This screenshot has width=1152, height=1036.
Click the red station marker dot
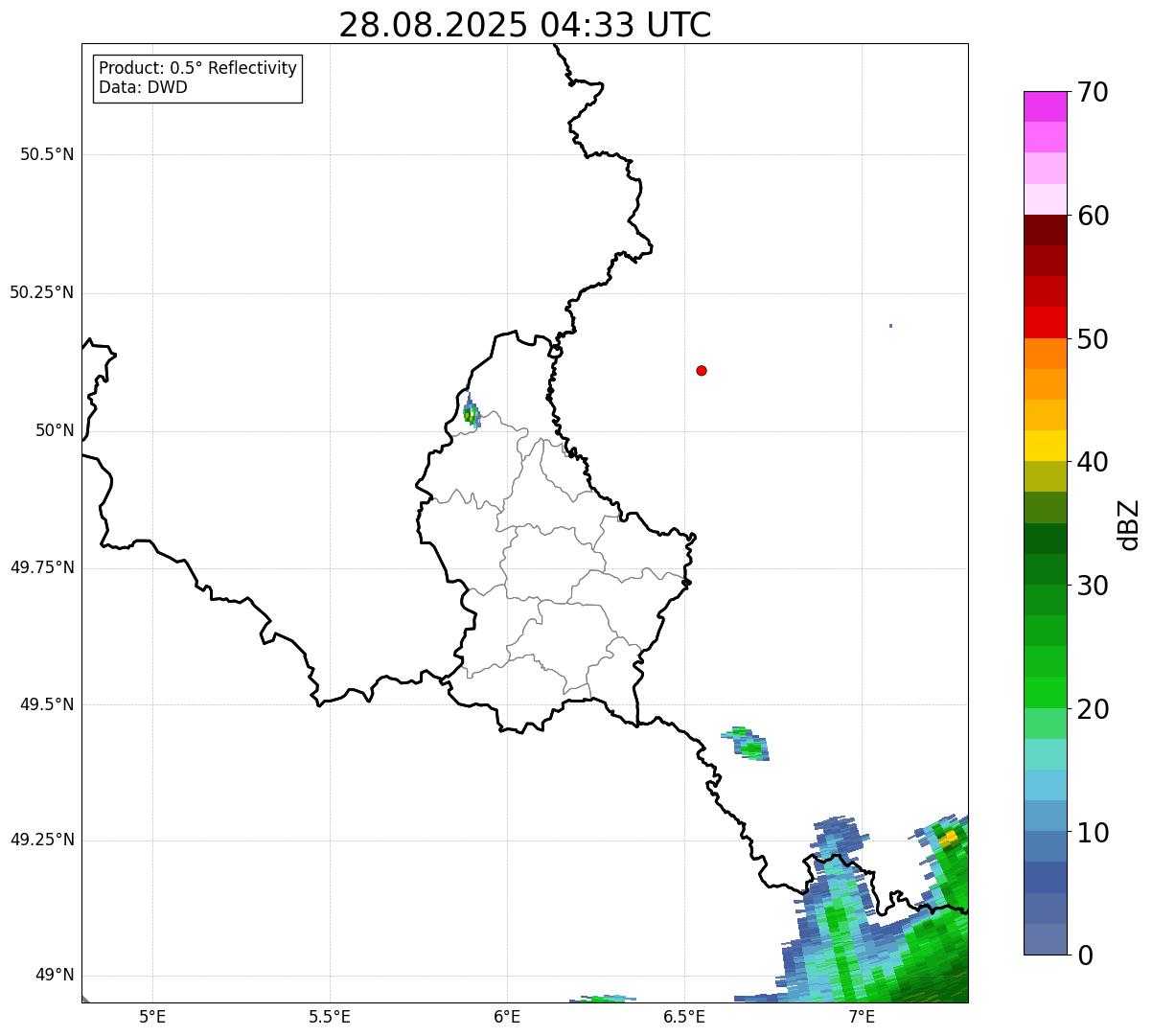702,370
